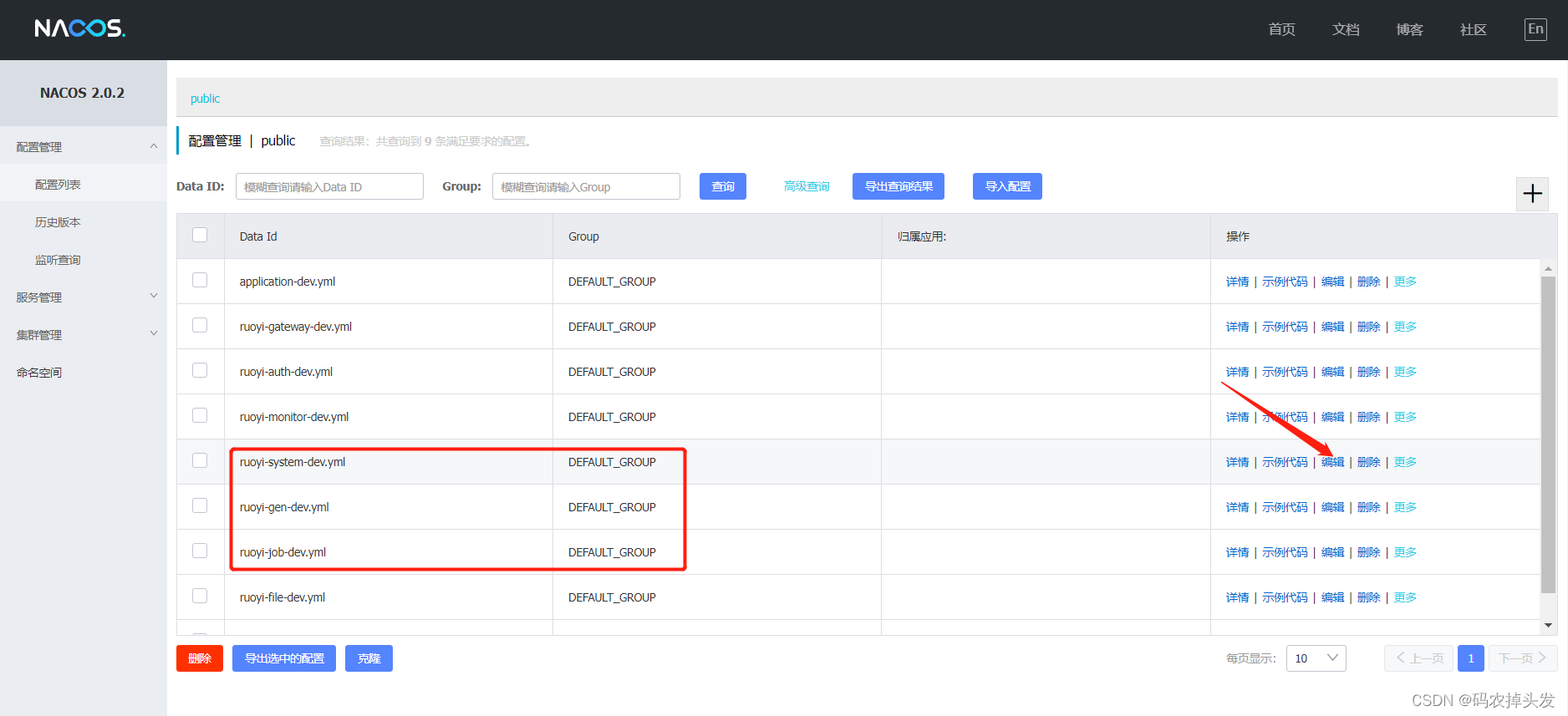
Task: Click the 克隆 button
Action: 369,658
